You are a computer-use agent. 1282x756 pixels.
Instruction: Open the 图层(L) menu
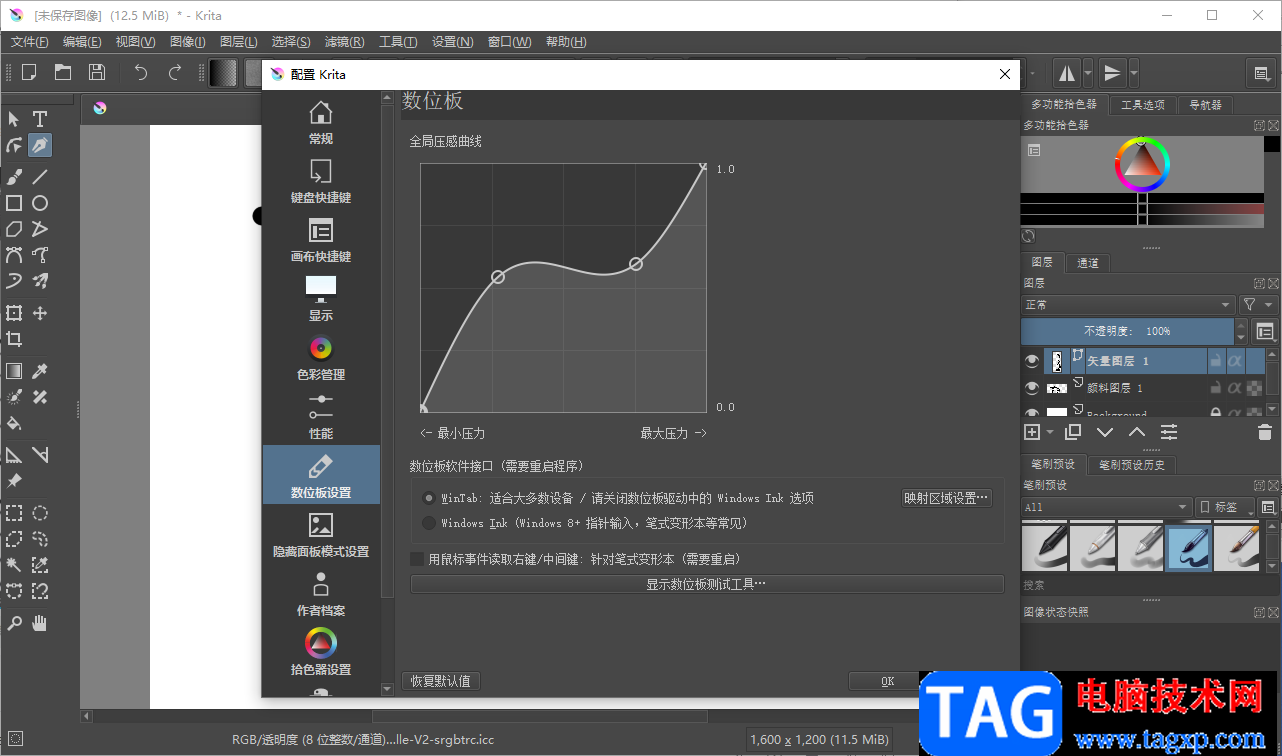tap(238, 42)
